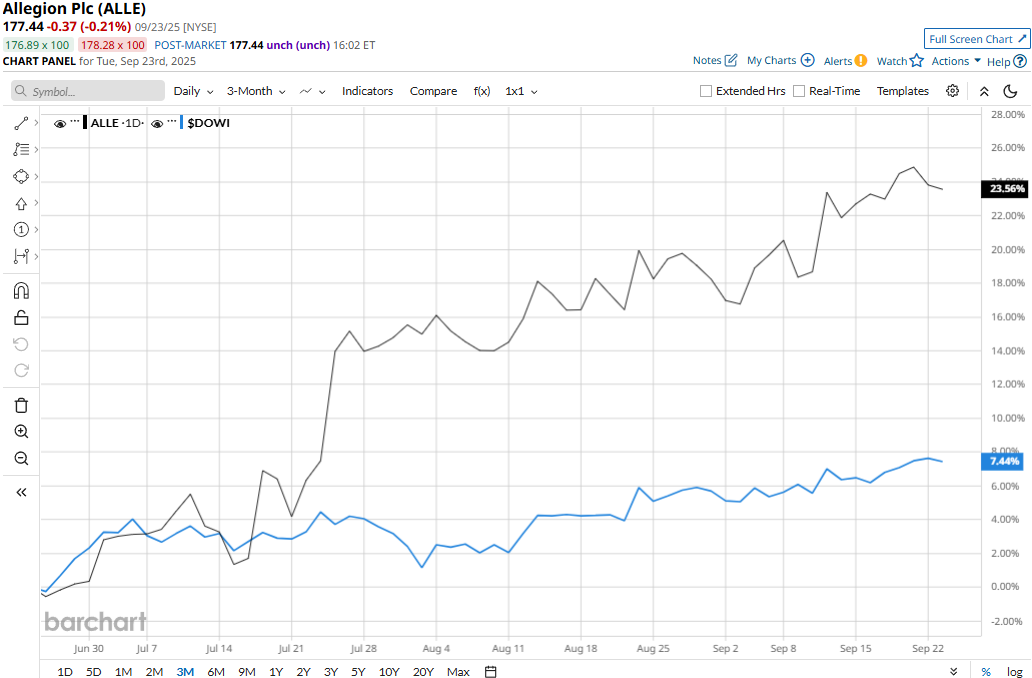
Task: Toggle visibility of ALLE series
Action: 60,123
